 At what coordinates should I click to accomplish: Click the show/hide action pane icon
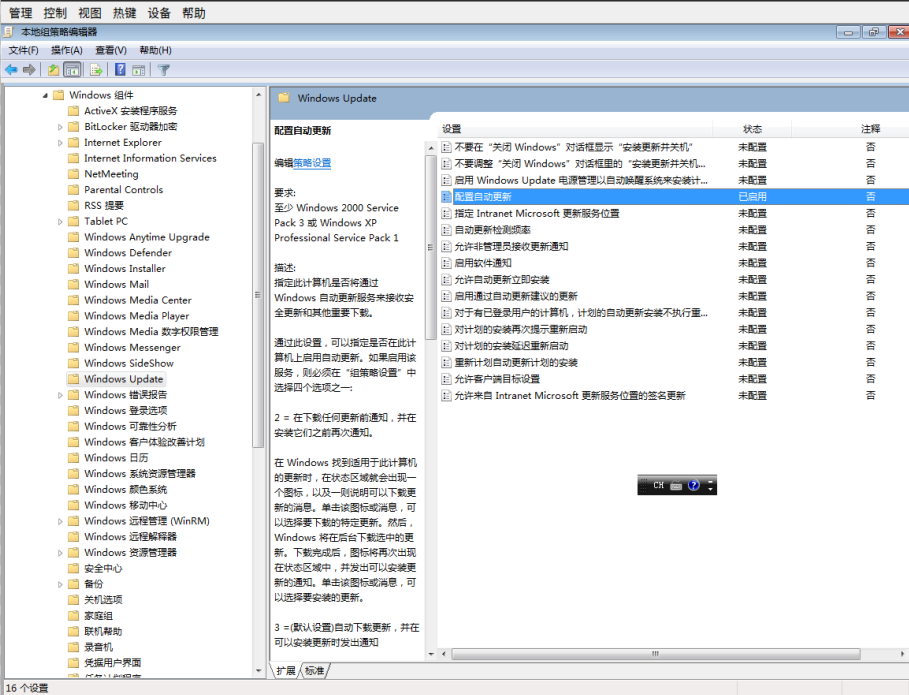coord(139,70)
